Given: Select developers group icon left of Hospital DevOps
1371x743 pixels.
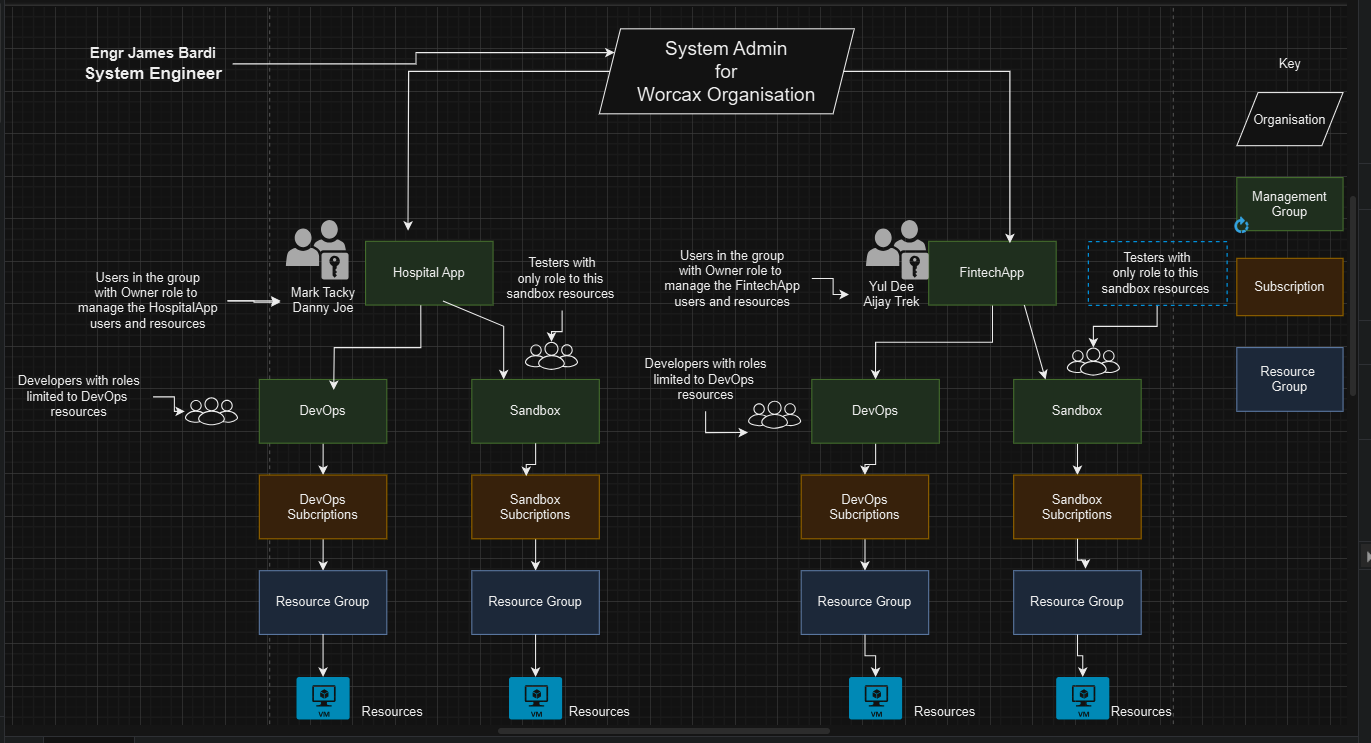Looking at the screenshot, I should (x=211, y=411).
